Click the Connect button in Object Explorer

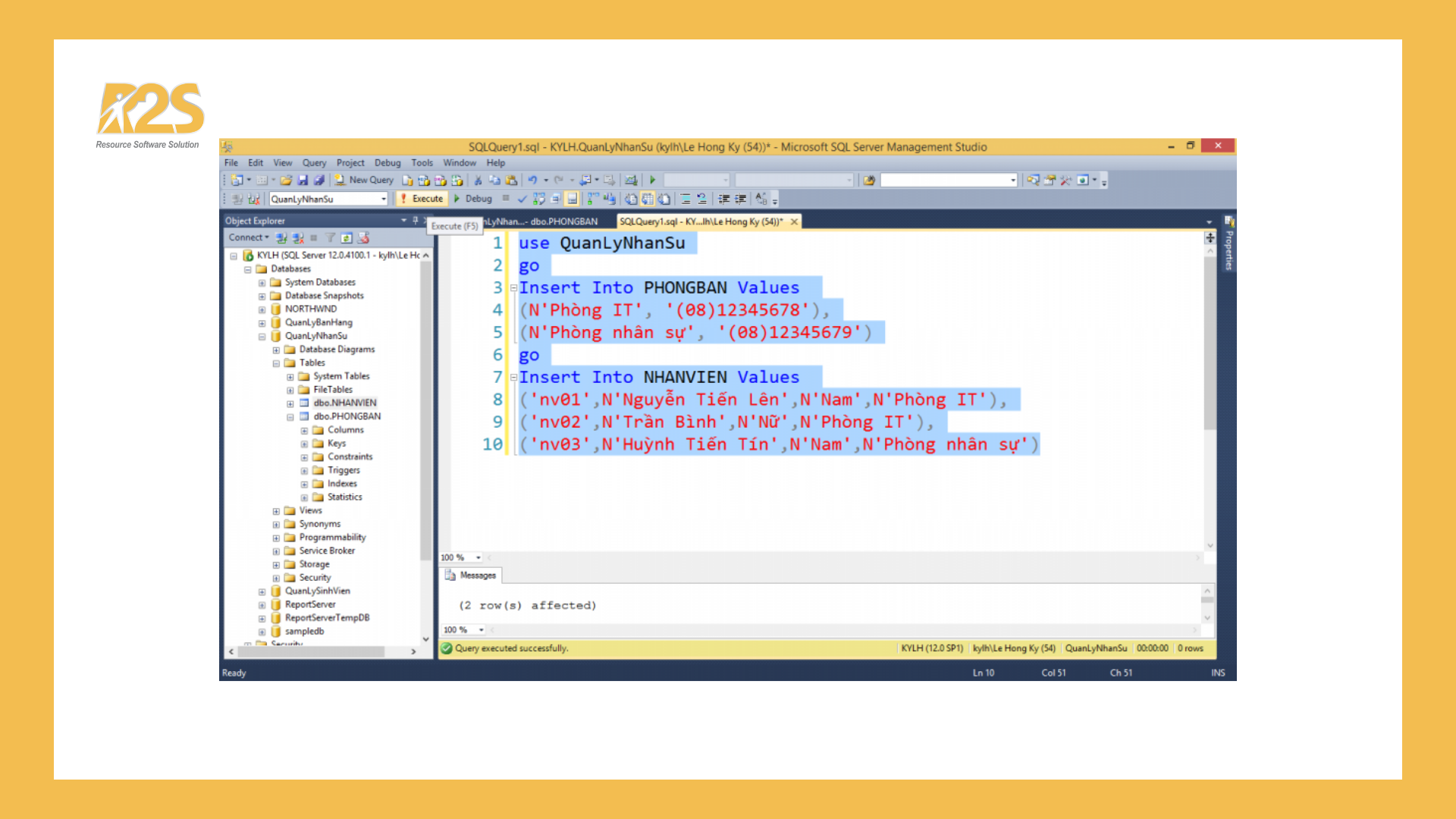coord(244,237)
